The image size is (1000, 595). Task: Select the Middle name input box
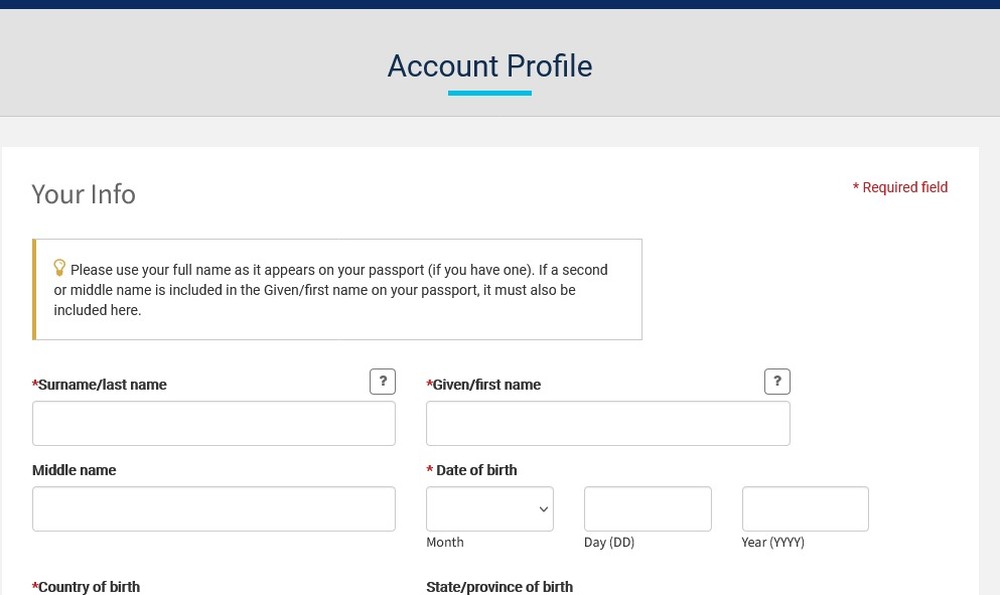(214, 509)
